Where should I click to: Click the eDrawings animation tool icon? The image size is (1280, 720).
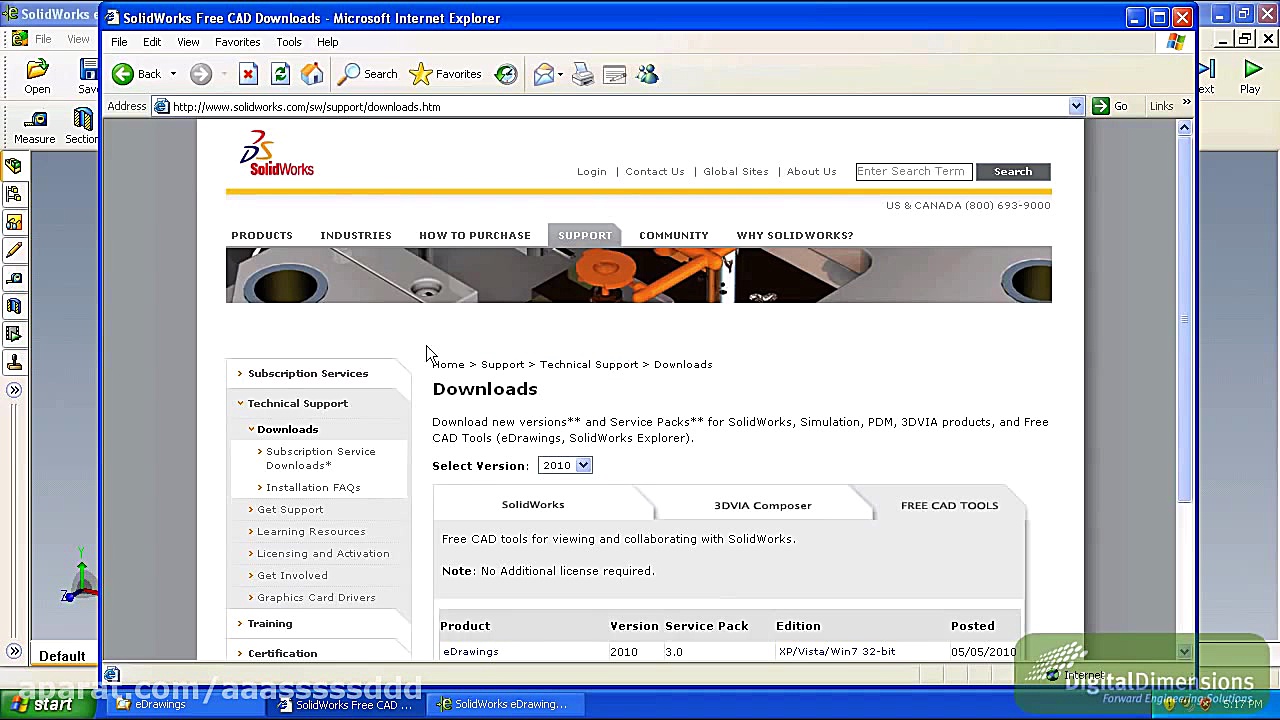tap(14, 334)
